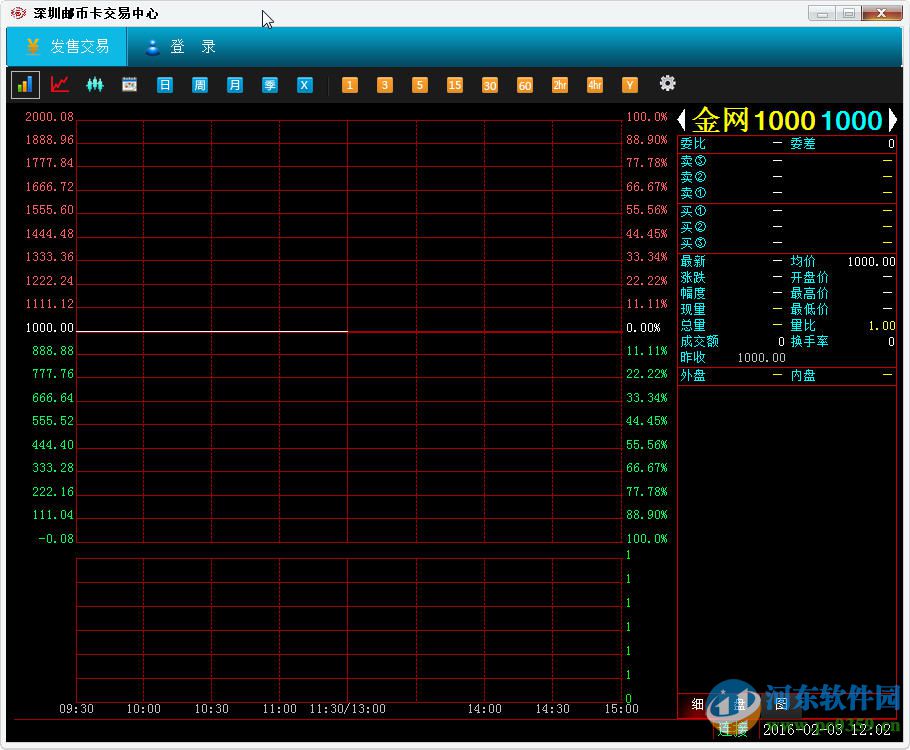Click the 外盘 label
This screenshot has width=910, height=750.
[692, 376]
